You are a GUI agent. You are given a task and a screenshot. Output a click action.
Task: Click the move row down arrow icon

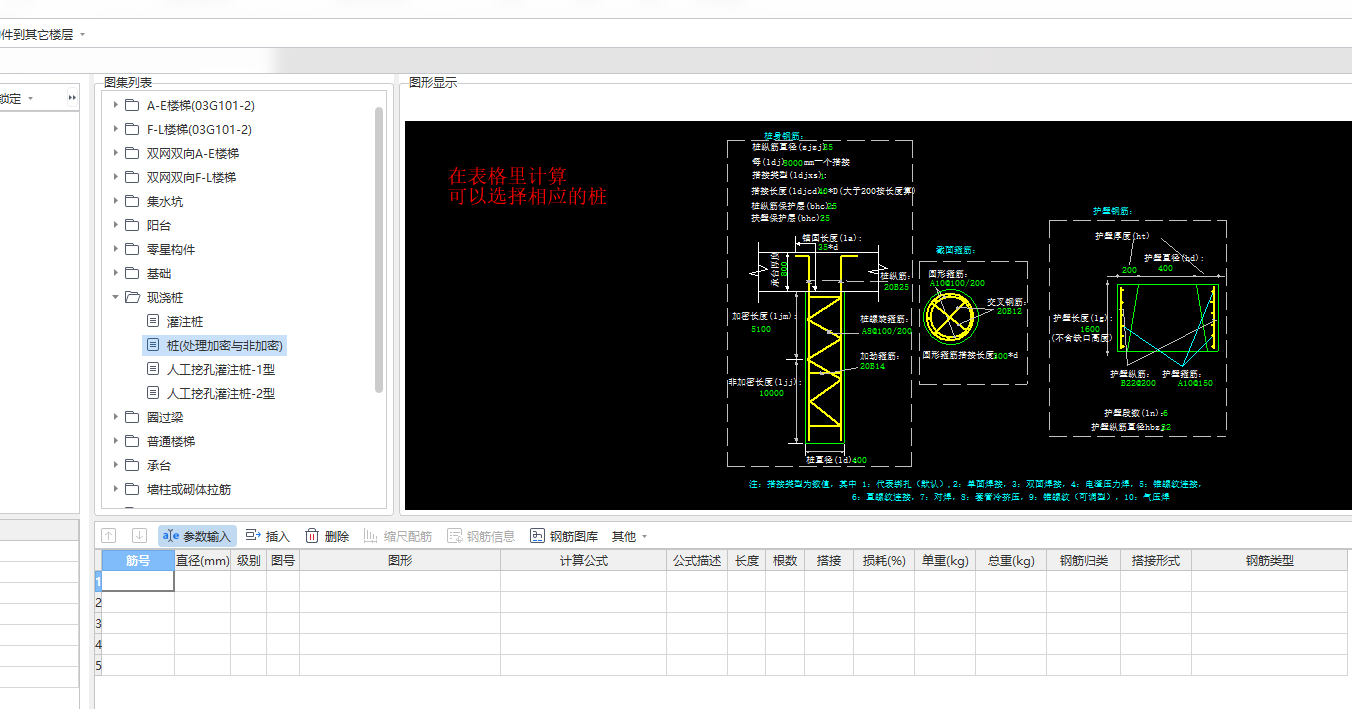click(x=139, y=536)
